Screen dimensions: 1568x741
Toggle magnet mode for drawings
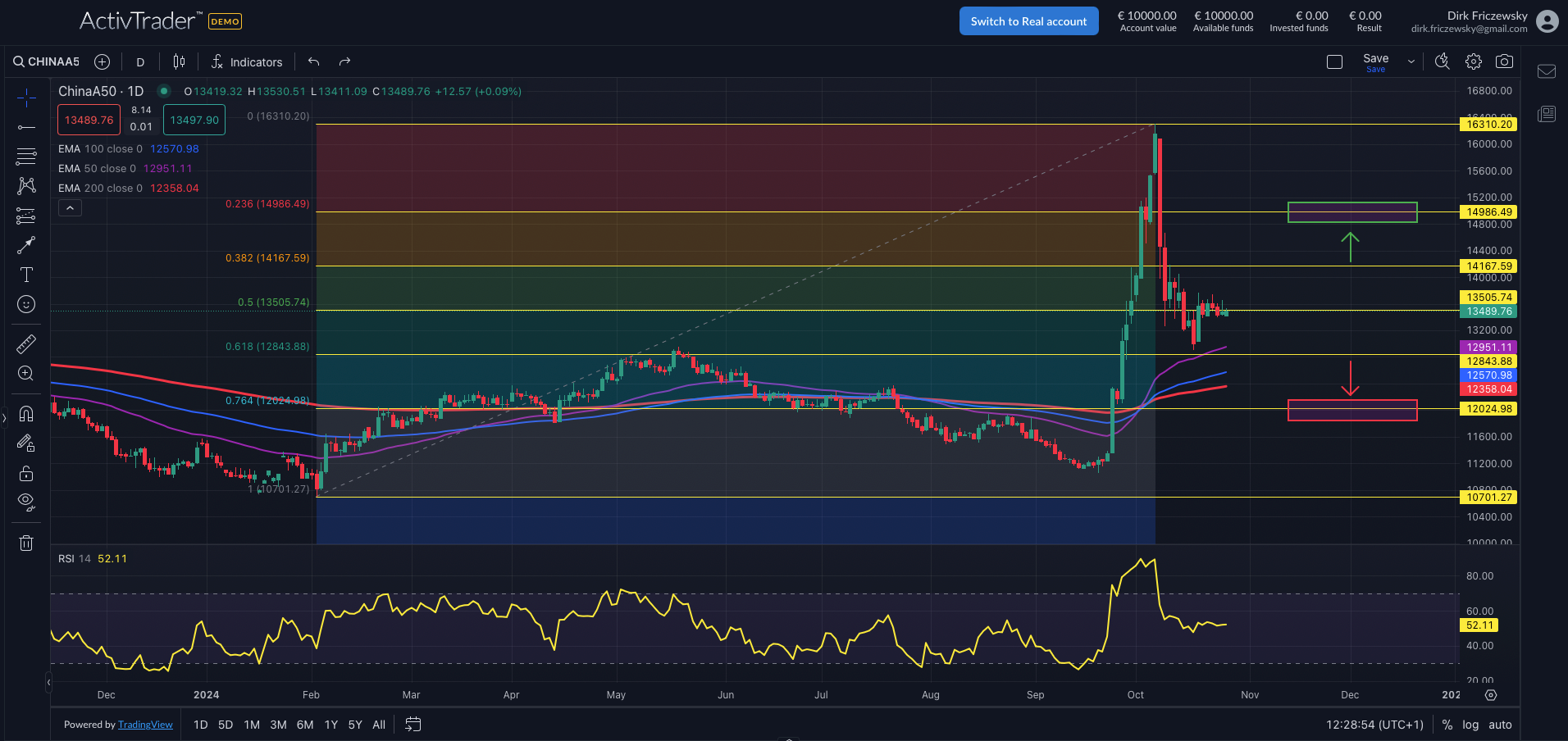coord(26,413)
